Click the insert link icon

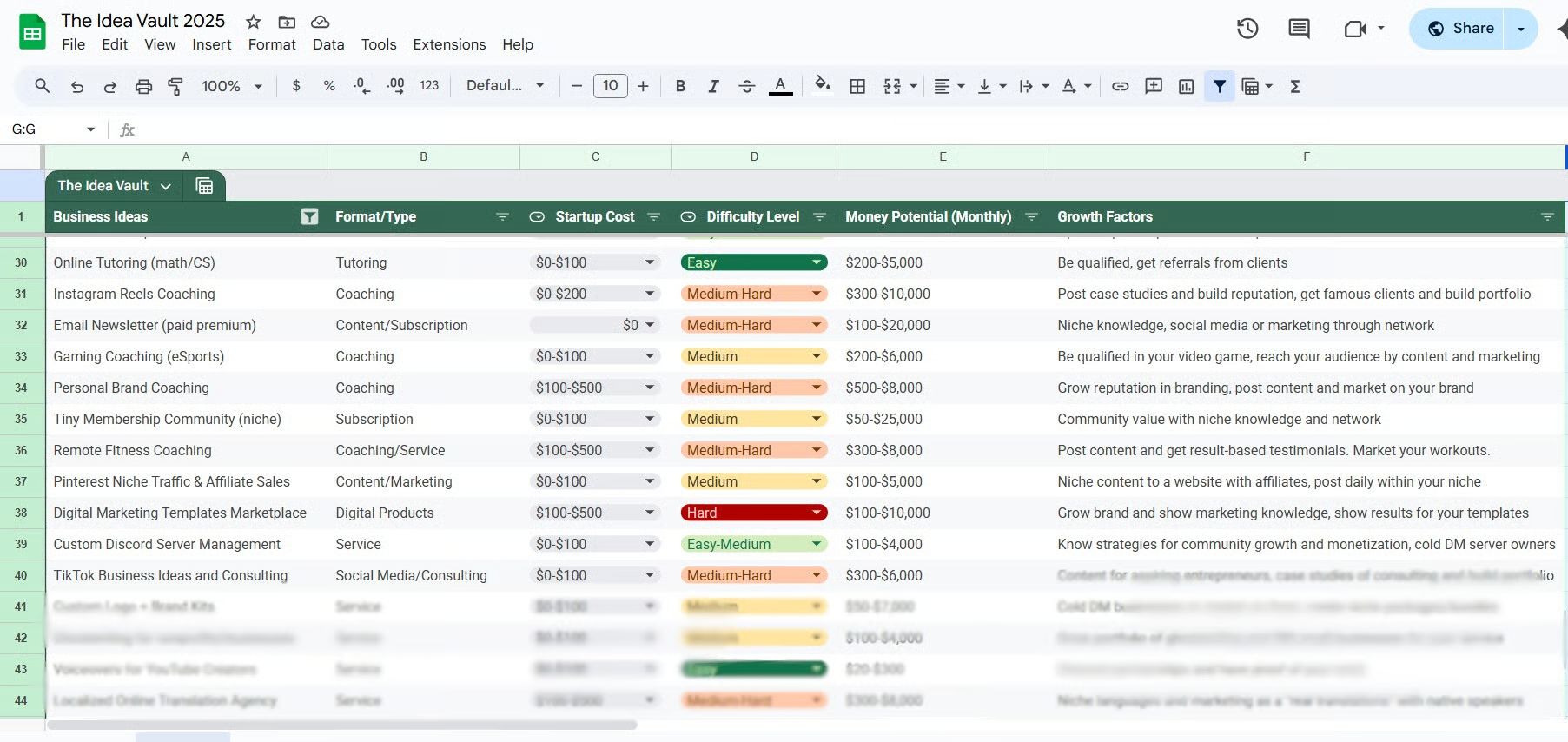[1121, 86]
